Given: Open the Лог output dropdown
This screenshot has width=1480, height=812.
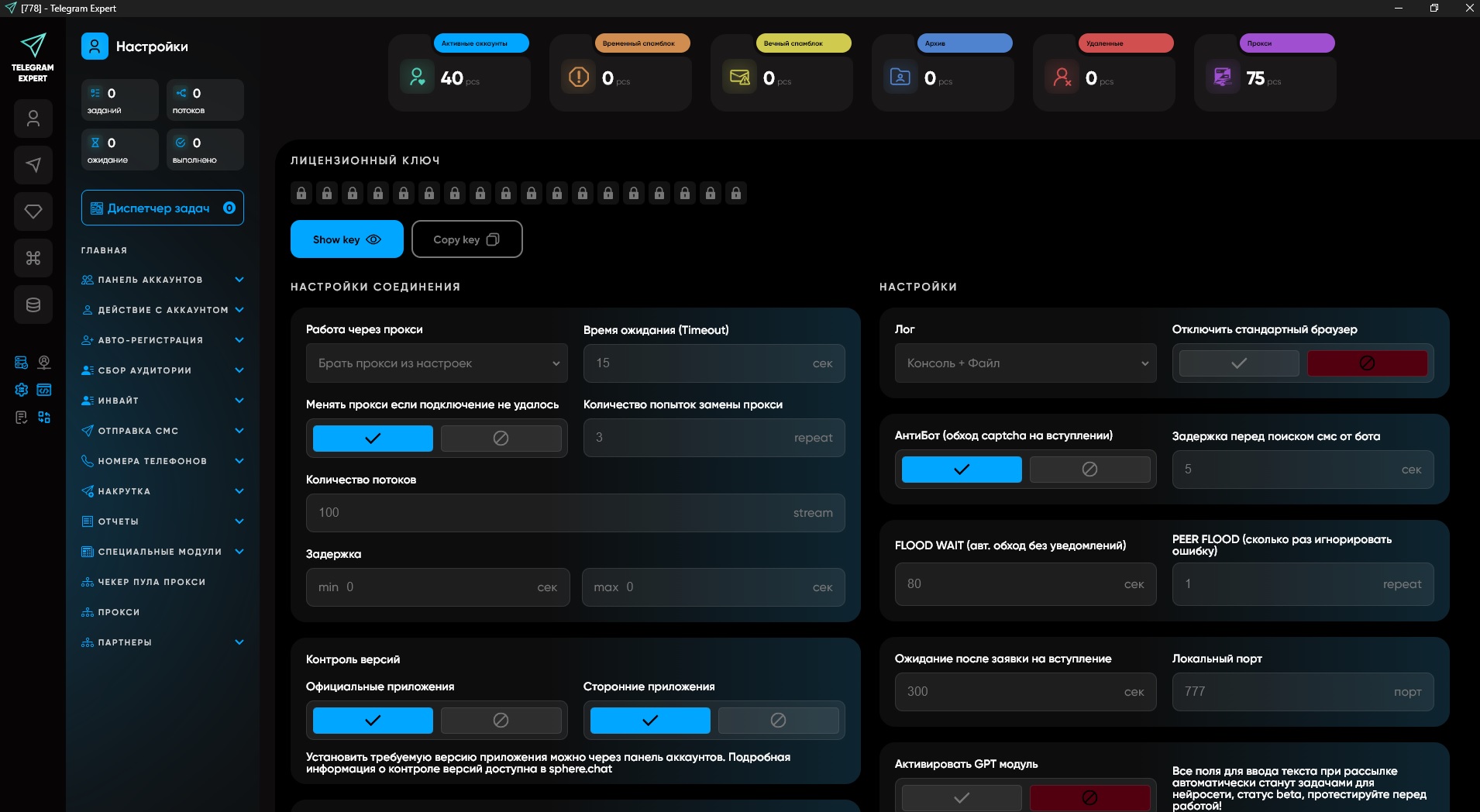Looking at the screenshot, I should point(1026,363).
